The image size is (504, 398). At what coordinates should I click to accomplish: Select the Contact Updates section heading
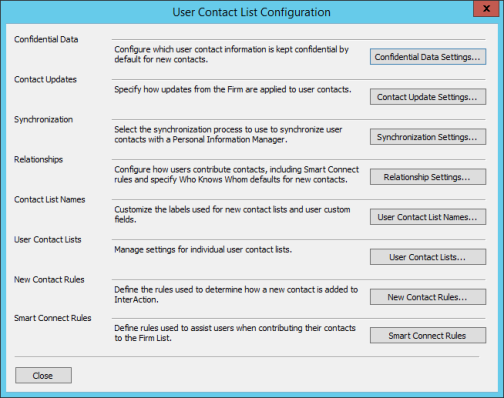45,79
